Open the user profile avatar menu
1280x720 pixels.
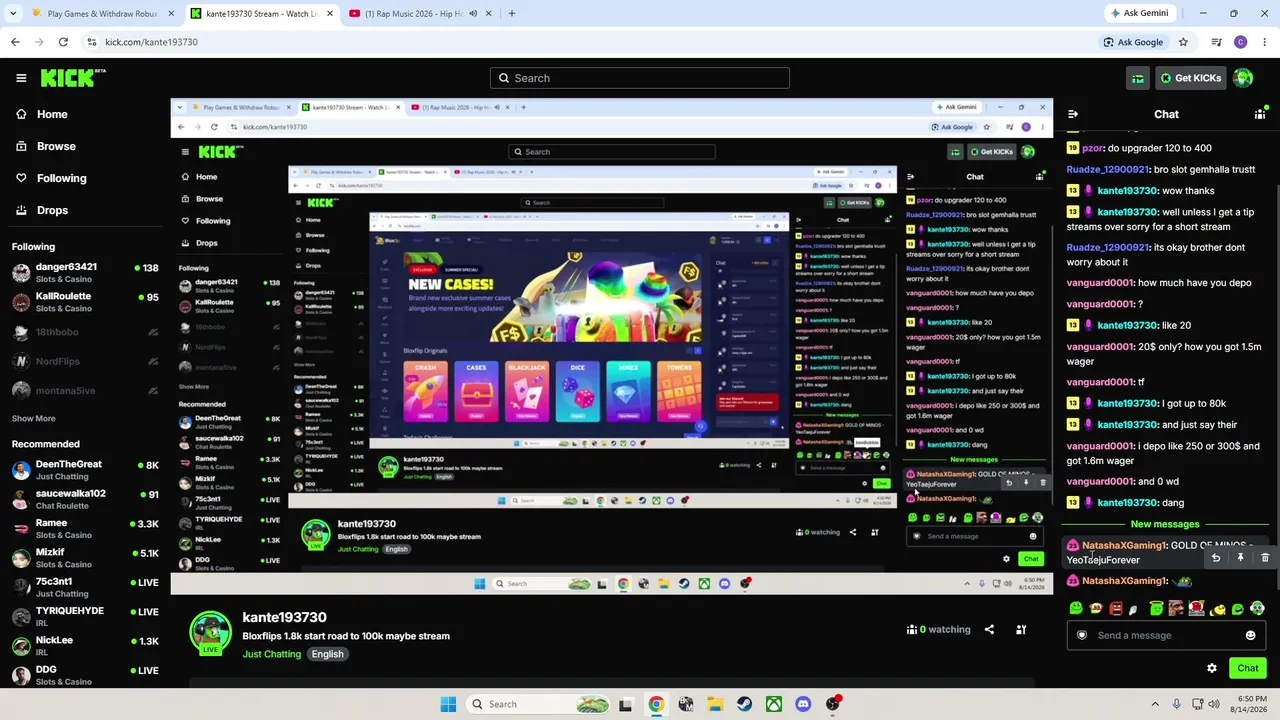point(1243,78)
